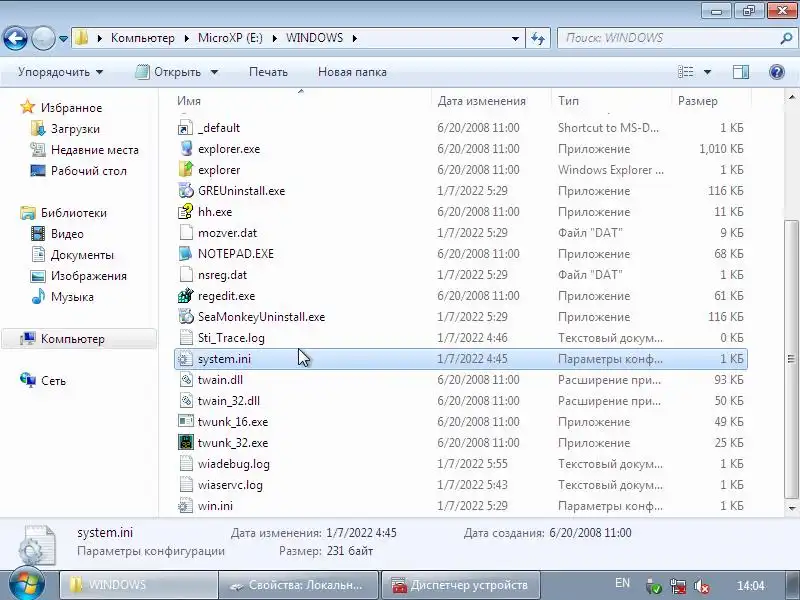The image size is (800, 600).
Task: Expand arrow after WINDOWS breadcrumb
Action: [354, 38]
